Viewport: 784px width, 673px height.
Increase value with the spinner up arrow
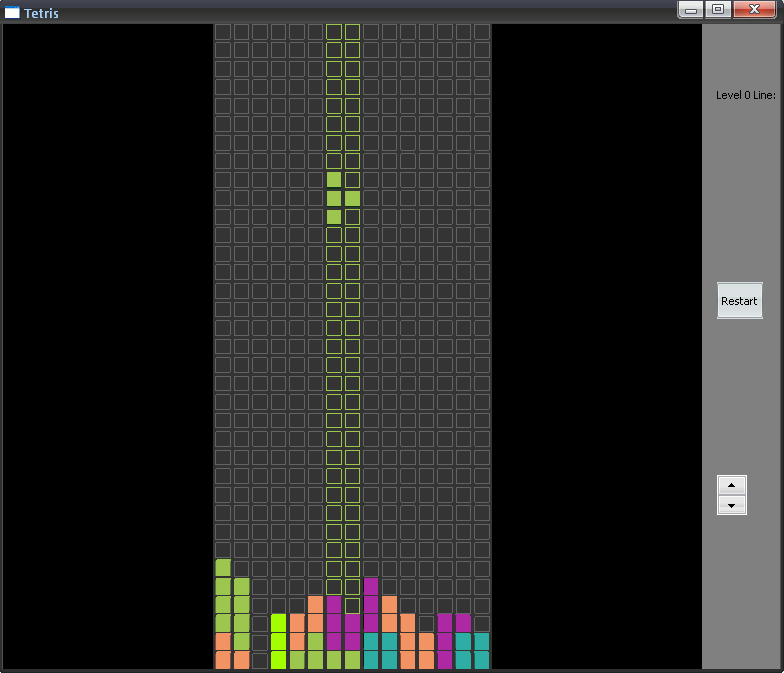click(x=732, y=485)
